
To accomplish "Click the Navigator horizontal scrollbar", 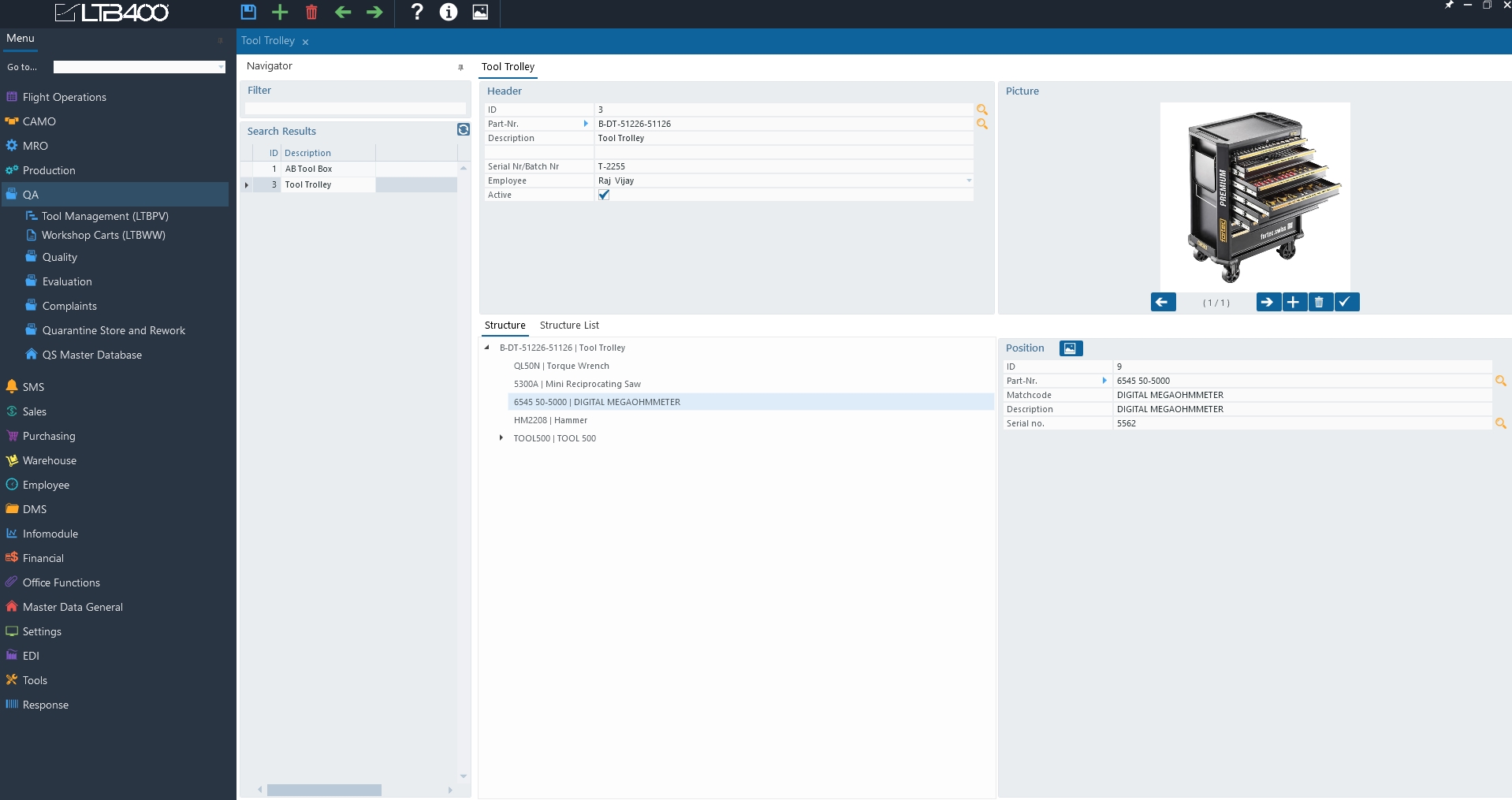I will pyautogui.click(x=324, y=790).
